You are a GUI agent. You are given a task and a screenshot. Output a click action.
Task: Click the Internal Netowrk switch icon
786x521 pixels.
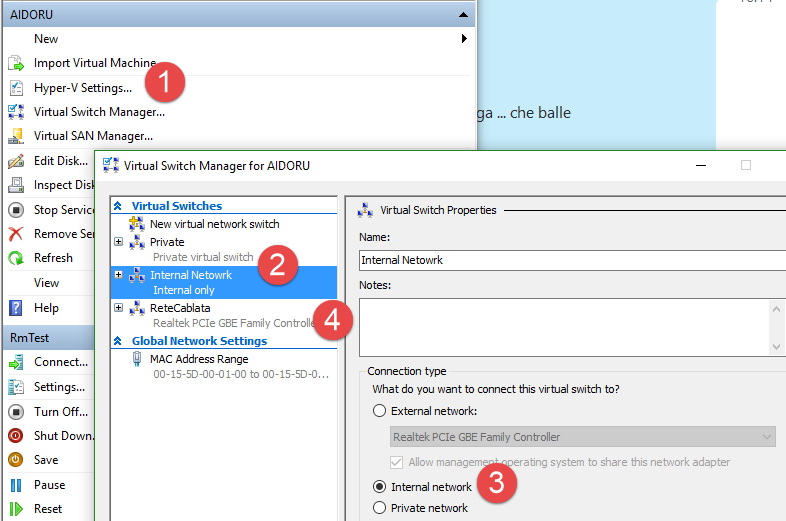[x=137, y=275]
